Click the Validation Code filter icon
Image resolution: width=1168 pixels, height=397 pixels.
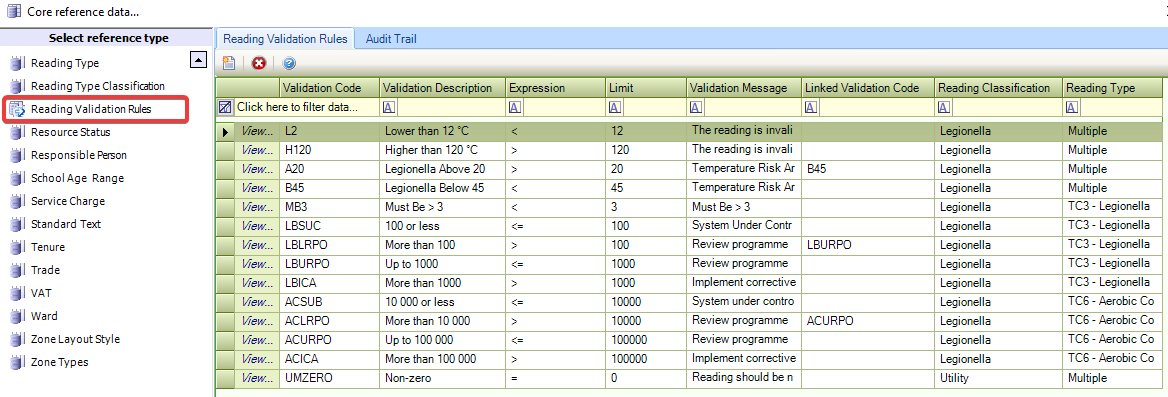[x=287, y=107]
